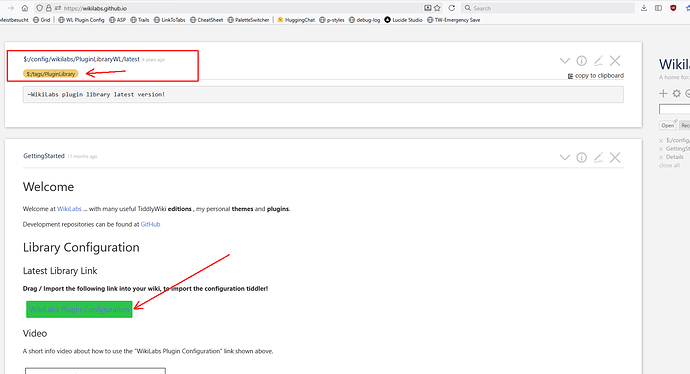Show info for PluginLibraryWL/latest tiddler

581,61
